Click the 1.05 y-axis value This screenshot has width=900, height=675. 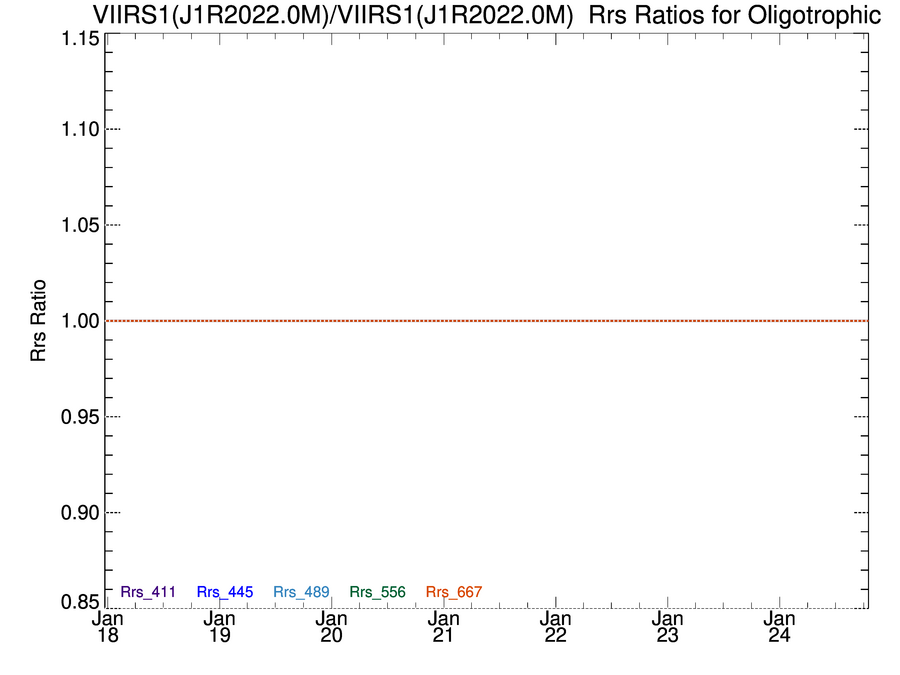tap(80, 225)
